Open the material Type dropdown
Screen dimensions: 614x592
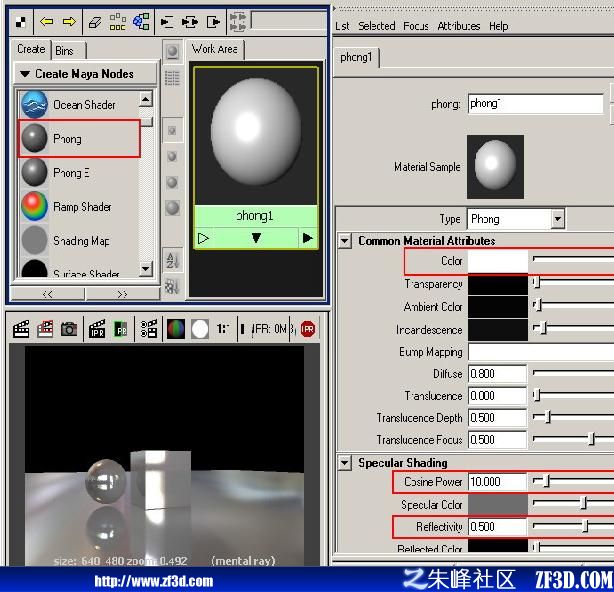tap(558, 219)
